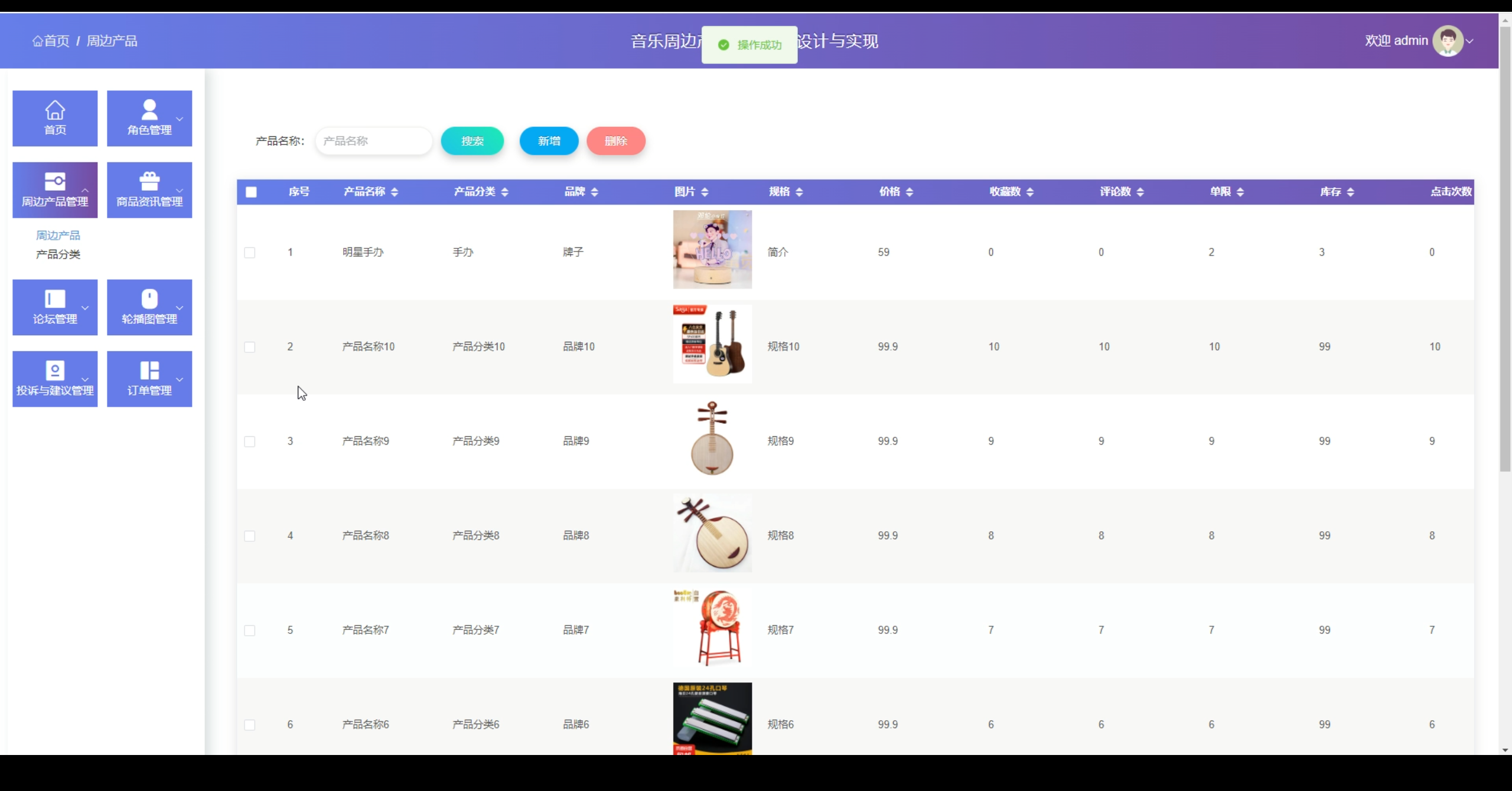Viewport: 1512px width, 791px height.
Task: Click the mouse icon on 轮播图管理 tile
Action: point(149,299)
